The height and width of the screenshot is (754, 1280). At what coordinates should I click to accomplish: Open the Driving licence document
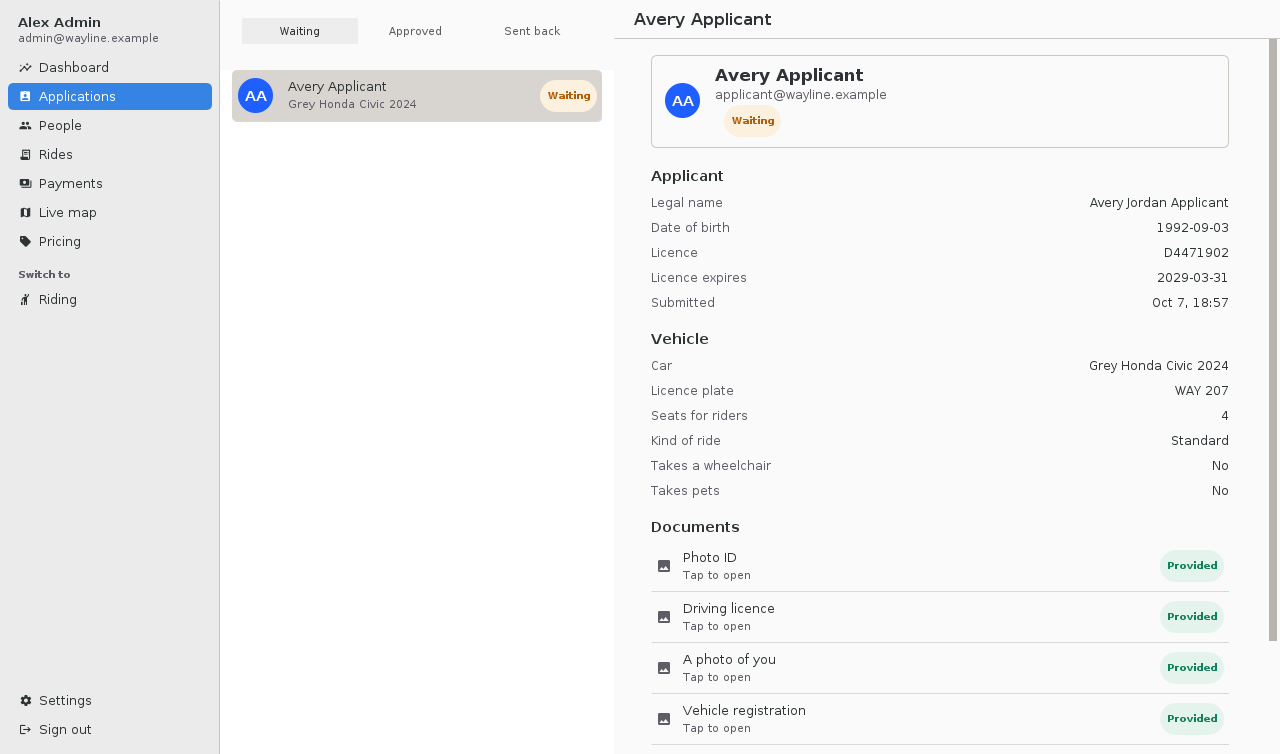click(940, 617)
